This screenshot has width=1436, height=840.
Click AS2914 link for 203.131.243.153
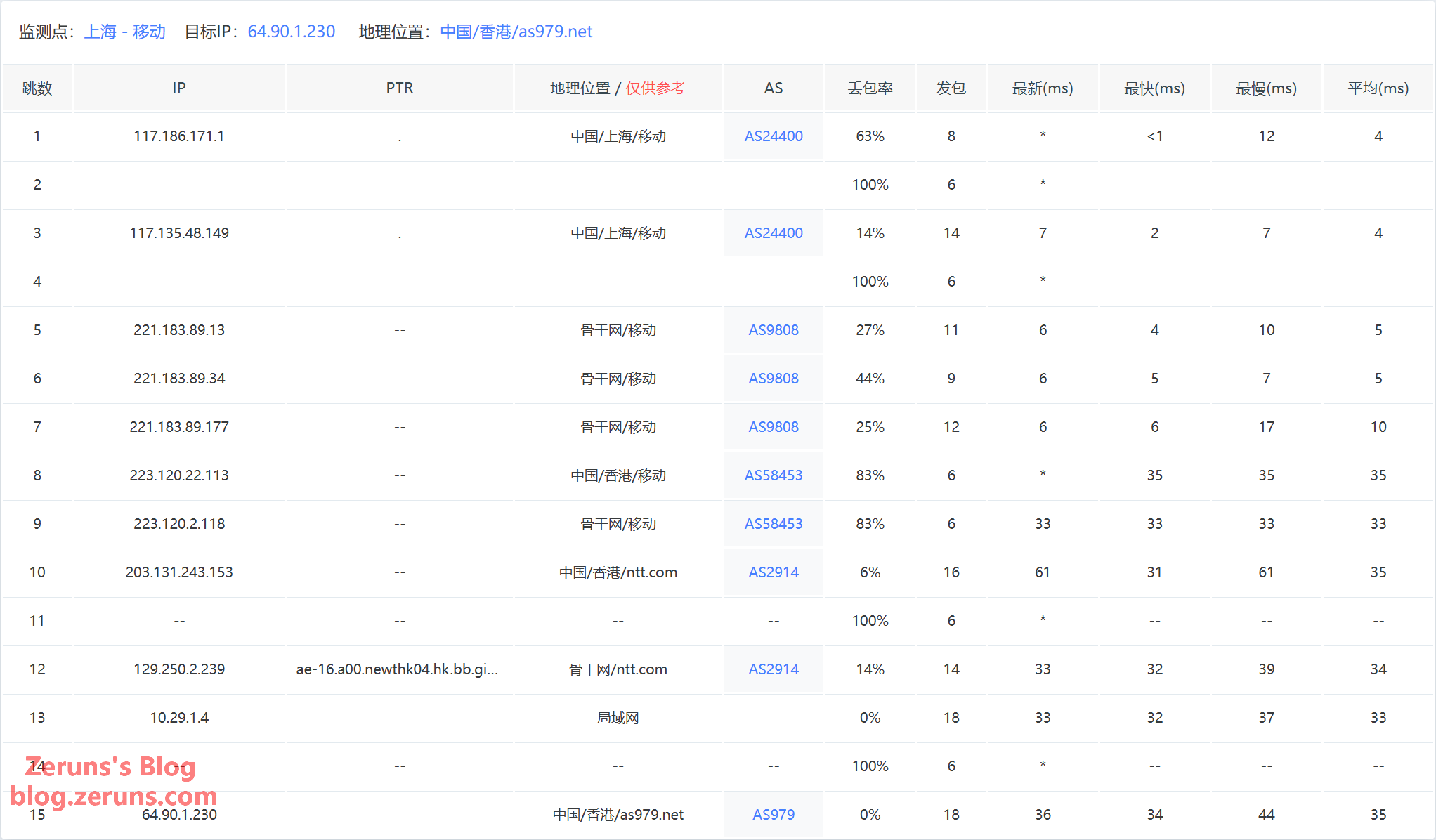tap(773, 572)
